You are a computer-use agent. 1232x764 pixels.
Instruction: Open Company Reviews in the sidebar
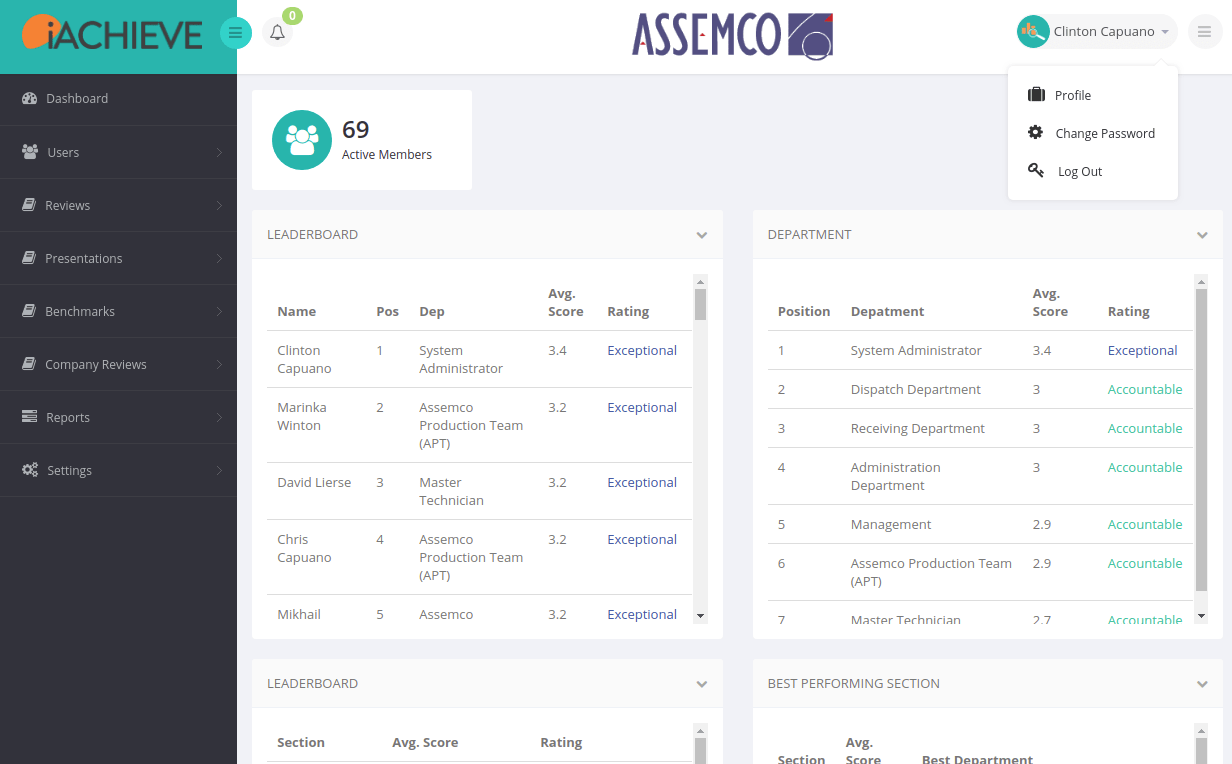(118, 364)
